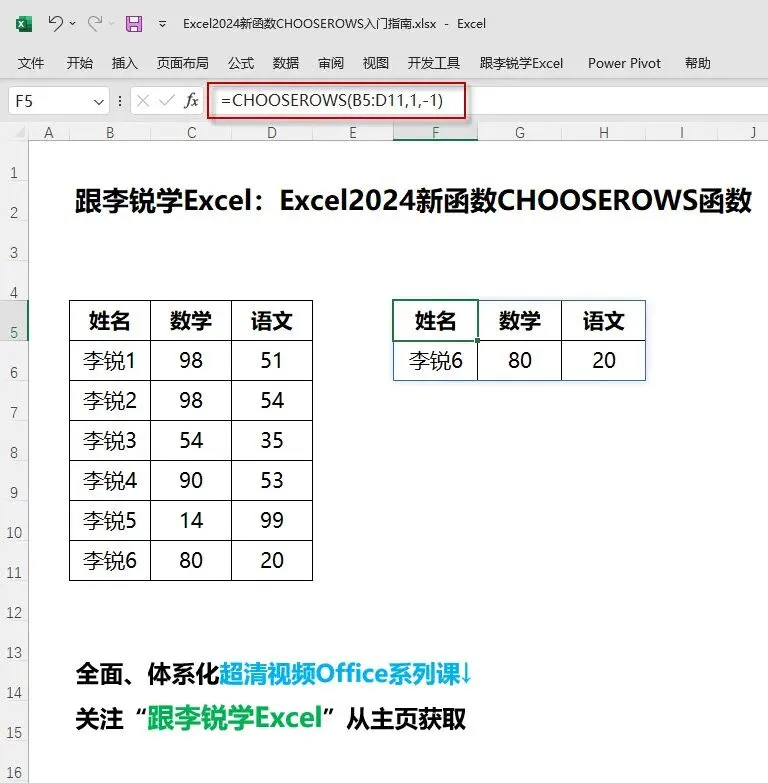Select source table header cell 语文 in column D
Viewport: 768px width, 783px height.
272,321
